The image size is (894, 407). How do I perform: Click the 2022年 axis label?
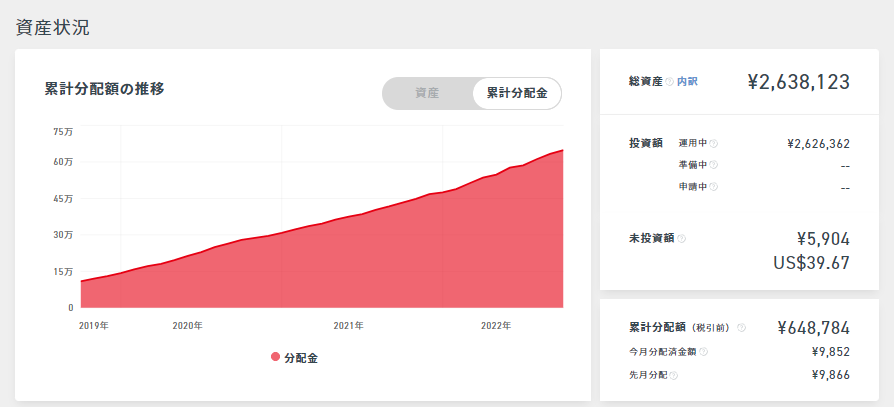coord(496,325)
